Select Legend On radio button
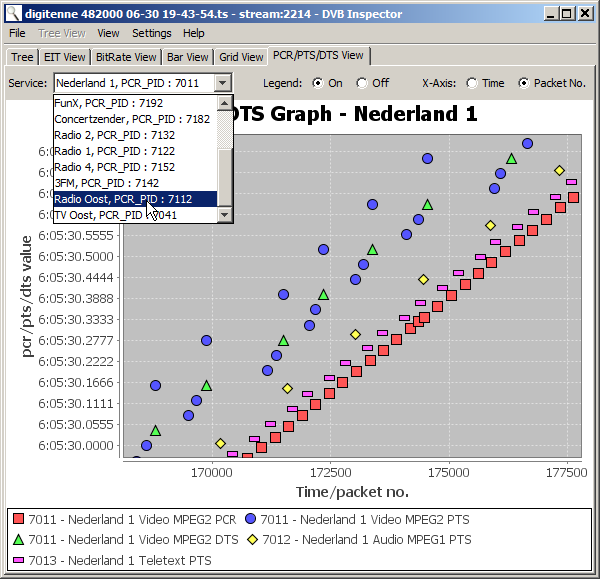This screenshot has width=600, height=579. 318,83
